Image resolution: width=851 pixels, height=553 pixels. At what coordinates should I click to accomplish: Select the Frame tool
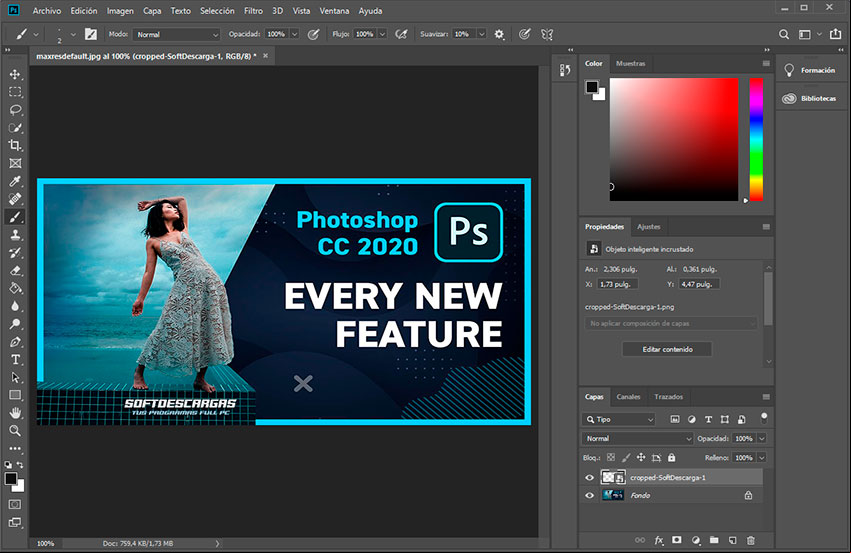[x=15, y=163]
